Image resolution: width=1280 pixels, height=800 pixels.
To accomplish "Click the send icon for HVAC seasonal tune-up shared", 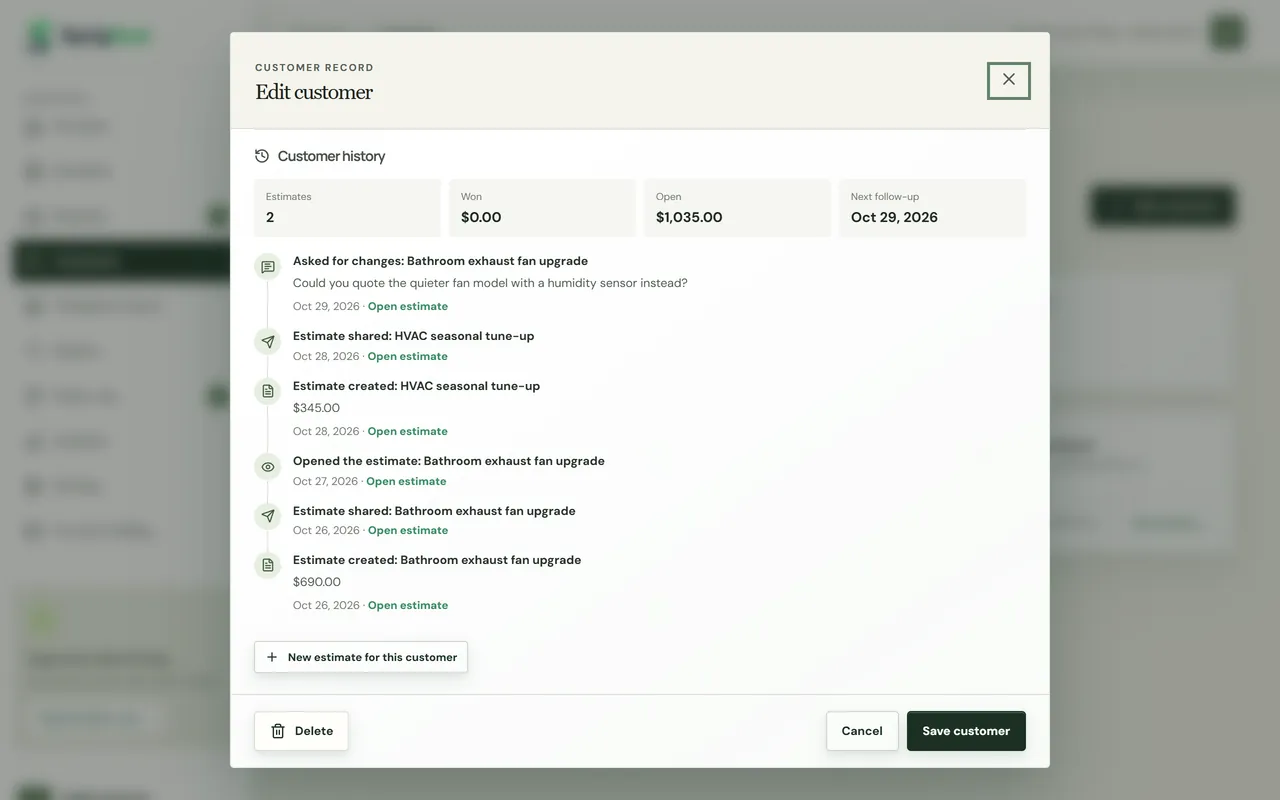I will pyautogui.click(x=268, y=342).
